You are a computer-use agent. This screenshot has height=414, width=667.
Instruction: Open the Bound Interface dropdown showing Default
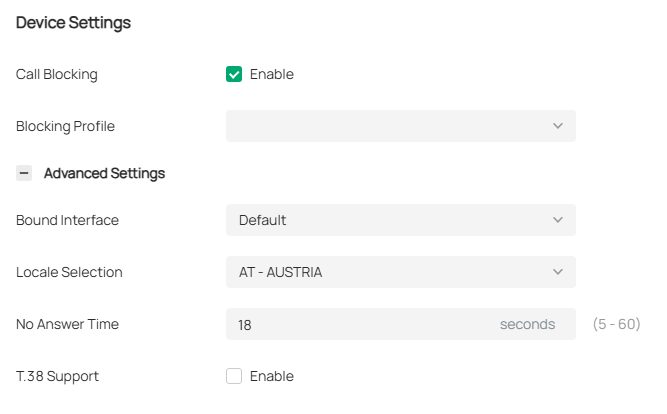pos(390,220)
